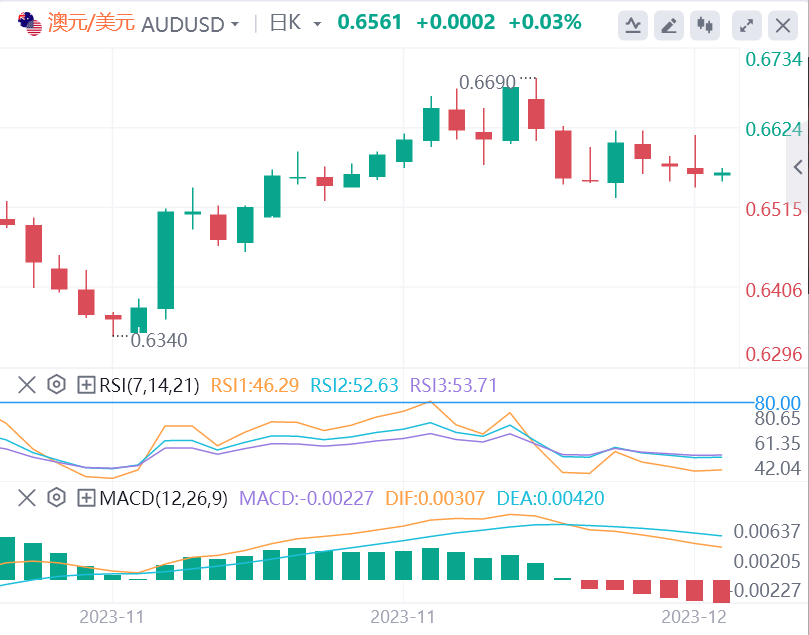Activate the drawing pencil tool
The image size is (809, 635).
[669, 25]
